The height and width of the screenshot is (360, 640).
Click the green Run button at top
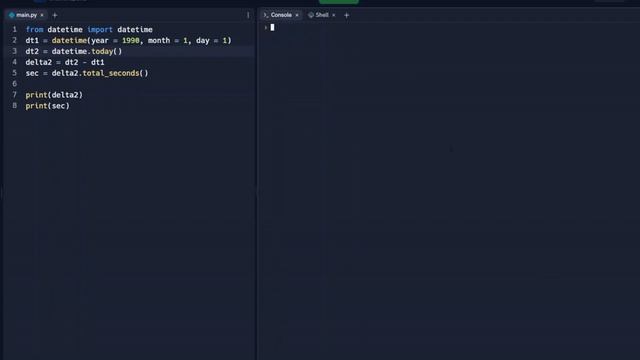tap(338, 2)
